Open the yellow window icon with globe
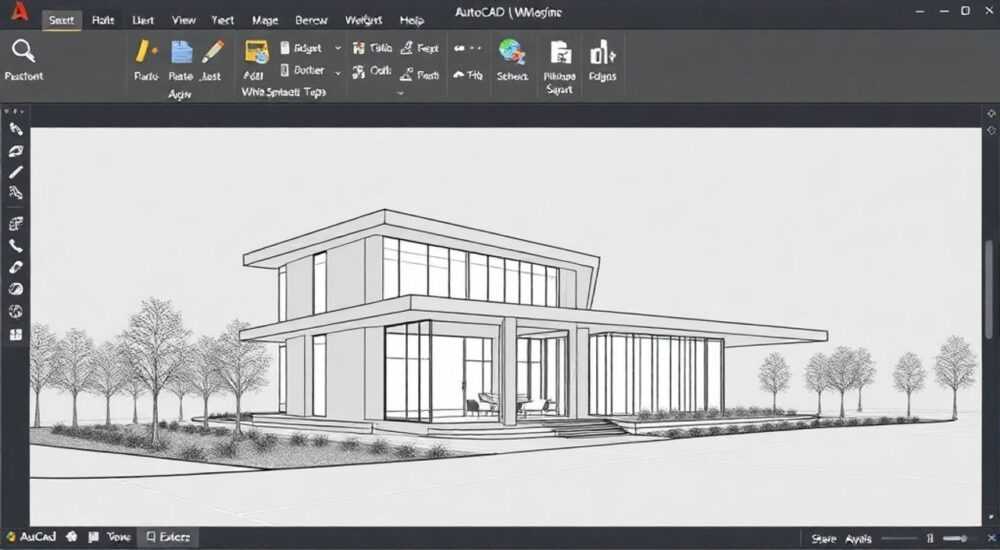1000x550 pixels. [256, 52]
